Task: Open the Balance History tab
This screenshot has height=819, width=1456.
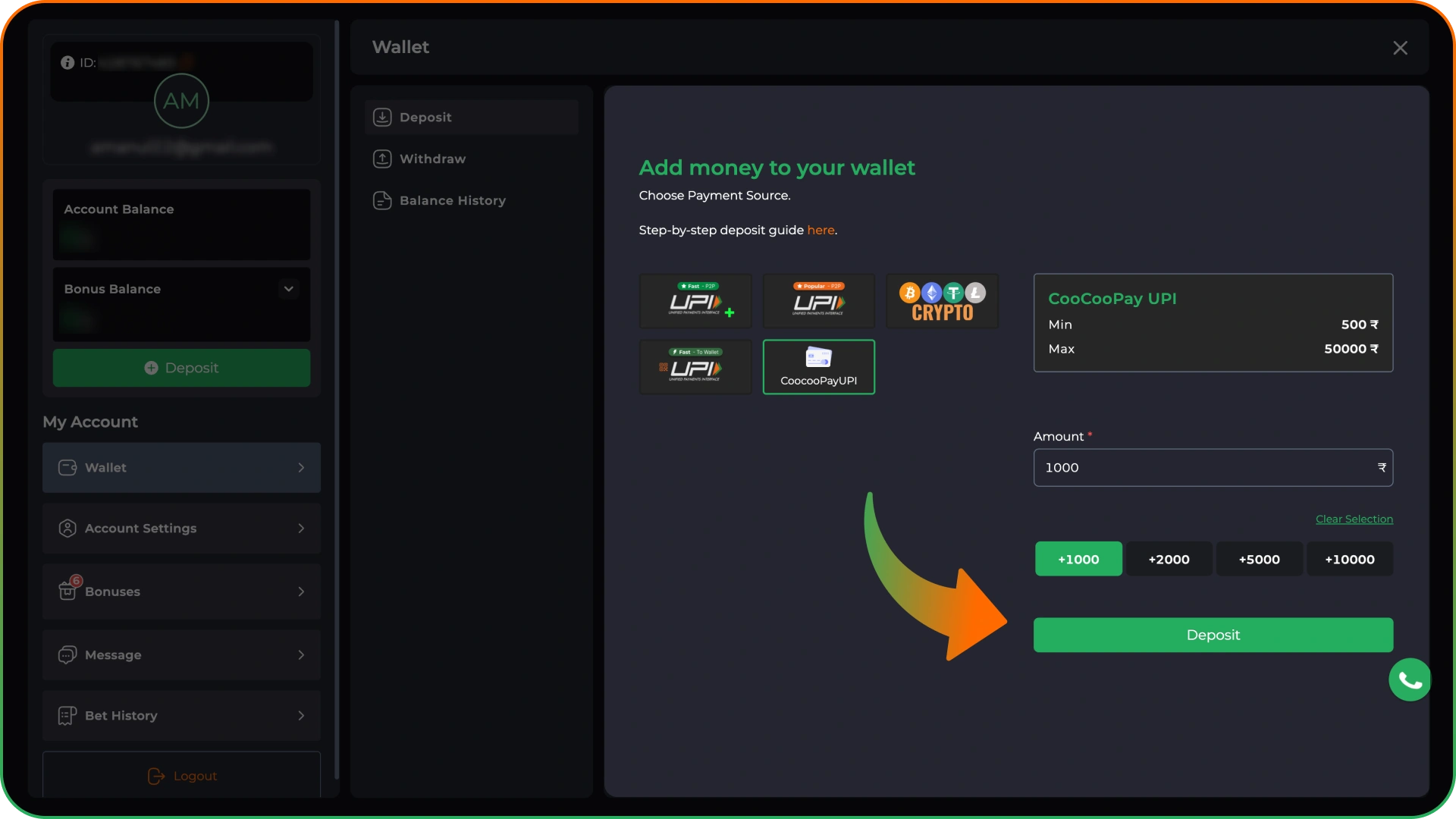Action: pyautogui.click(x=472, y=200)
